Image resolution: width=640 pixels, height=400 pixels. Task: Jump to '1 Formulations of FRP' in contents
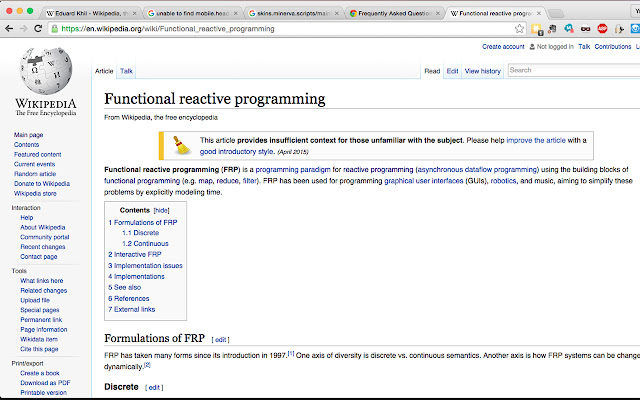tap(143, 222)
